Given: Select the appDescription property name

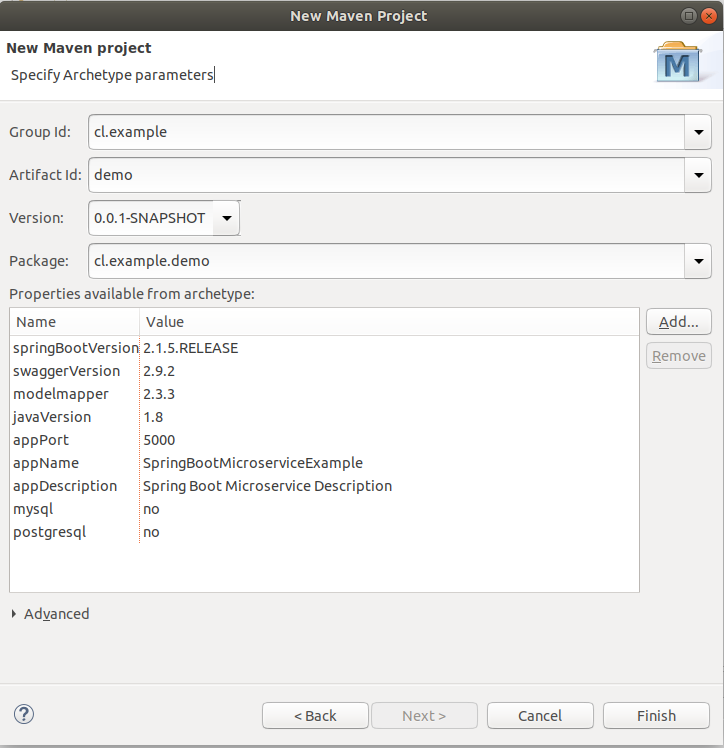Looking at the screenshot, I should 65,486.
